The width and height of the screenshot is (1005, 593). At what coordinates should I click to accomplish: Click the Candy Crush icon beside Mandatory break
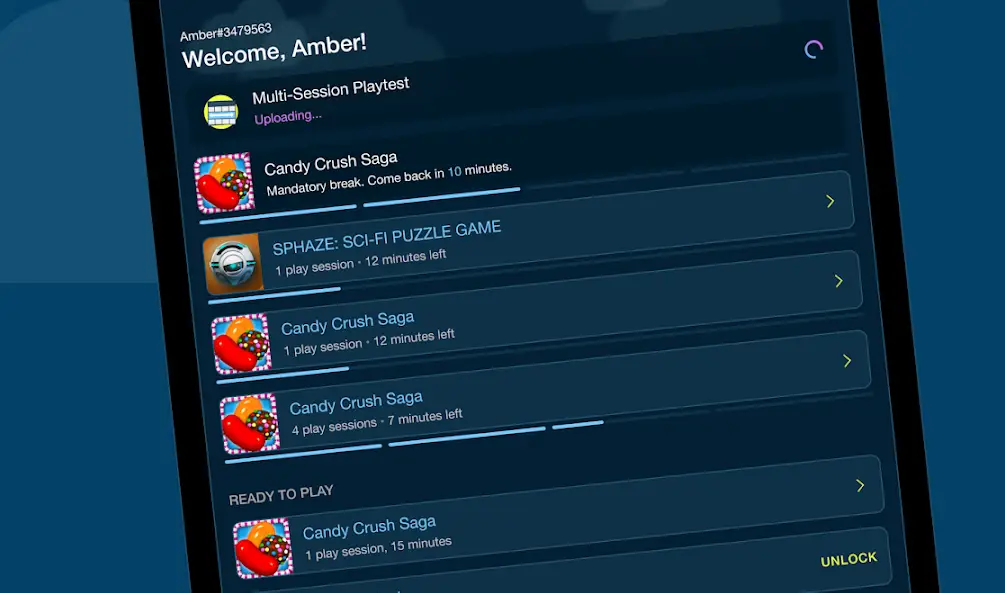[x=224, y=183]
